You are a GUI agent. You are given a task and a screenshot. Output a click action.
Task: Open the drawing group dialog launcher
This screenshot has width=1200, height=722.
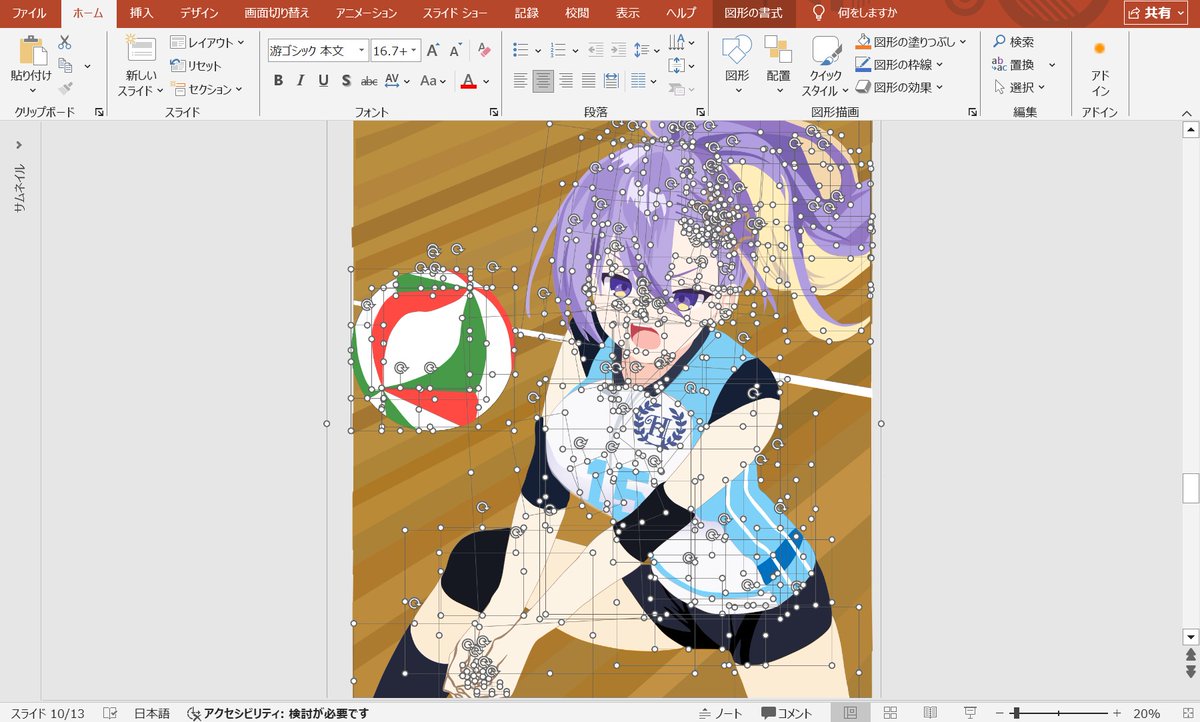point(972,113)
